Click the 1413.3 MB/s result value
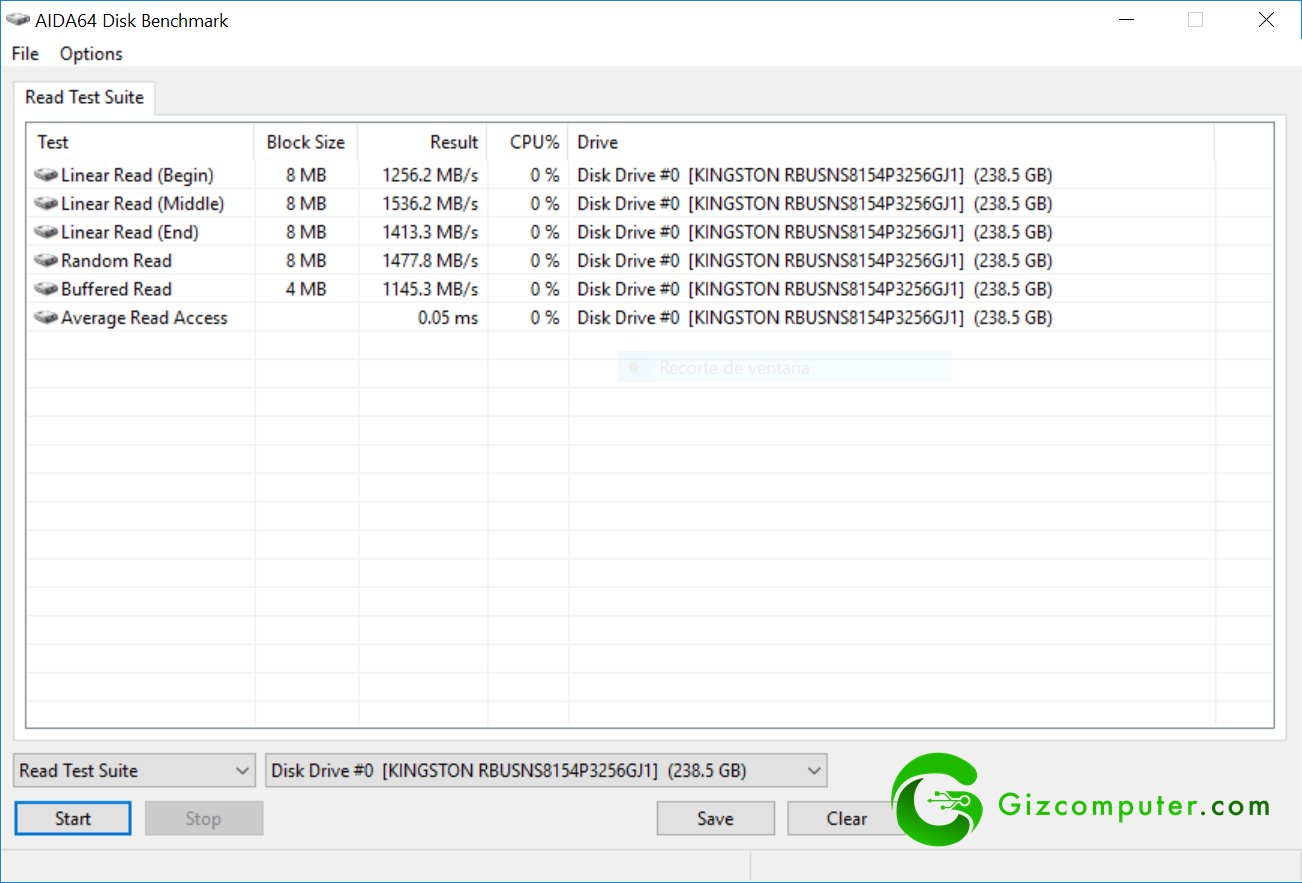 [430, 232]
